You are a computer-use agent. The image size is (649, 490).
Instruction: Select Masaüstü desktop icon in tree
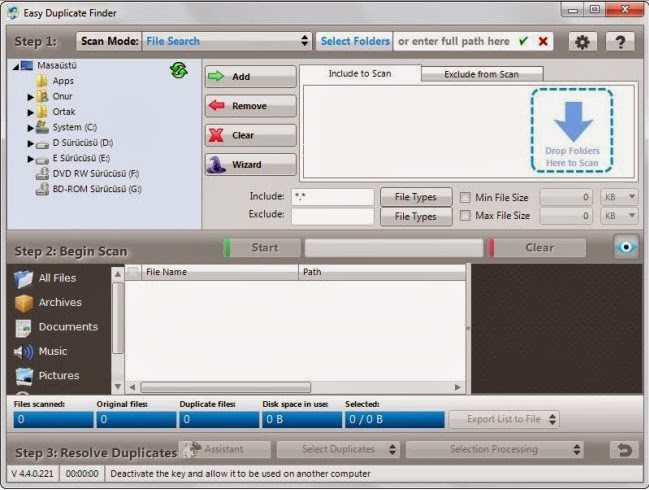(27, 65)
